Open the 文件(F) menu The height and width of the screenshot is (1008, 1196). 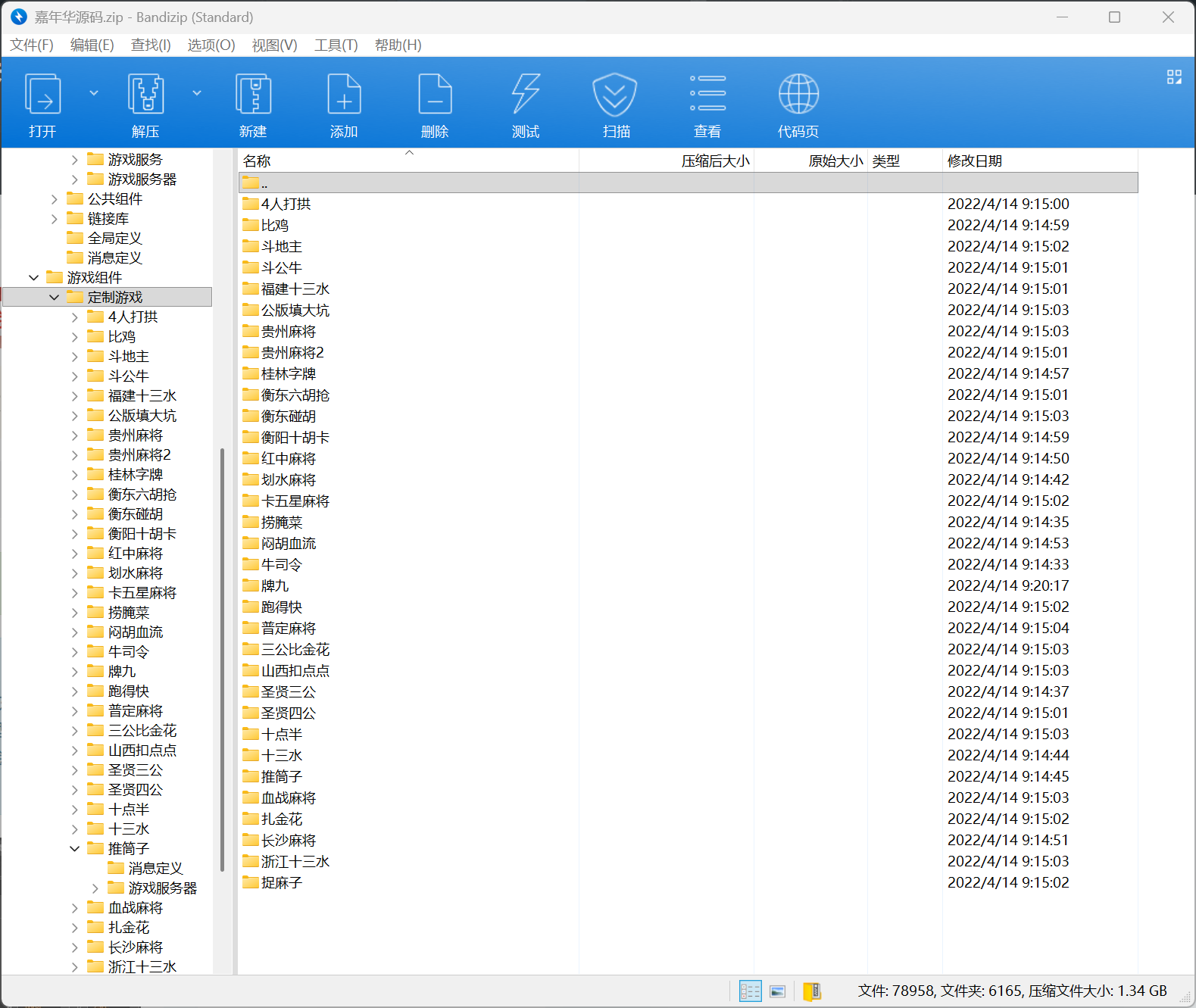[32, 45]
